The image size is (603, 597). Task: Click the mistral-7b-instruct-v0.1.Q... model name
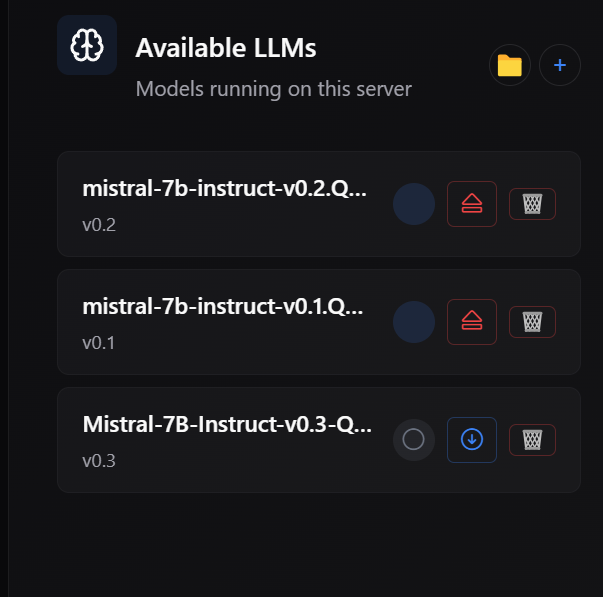[223, 307]
